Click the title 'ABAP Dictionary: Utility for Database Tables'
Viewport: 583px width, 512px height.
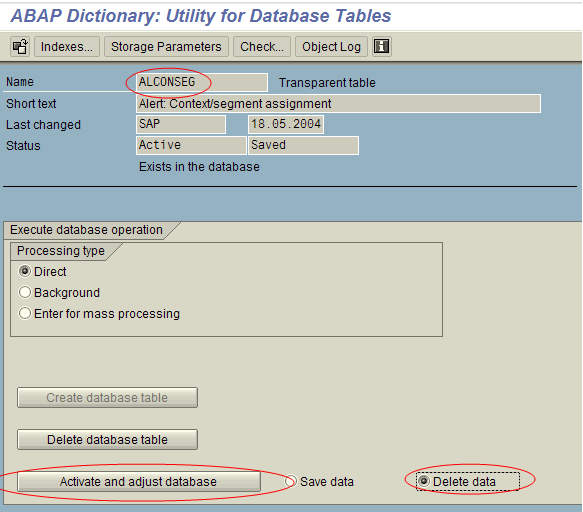tap(201, 16)
